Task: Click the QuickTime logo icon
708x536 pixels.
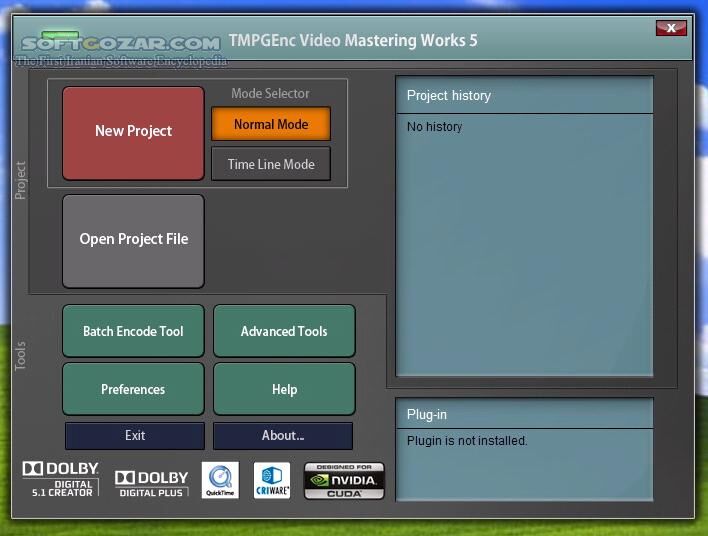Action: click(x=220, y=480)
